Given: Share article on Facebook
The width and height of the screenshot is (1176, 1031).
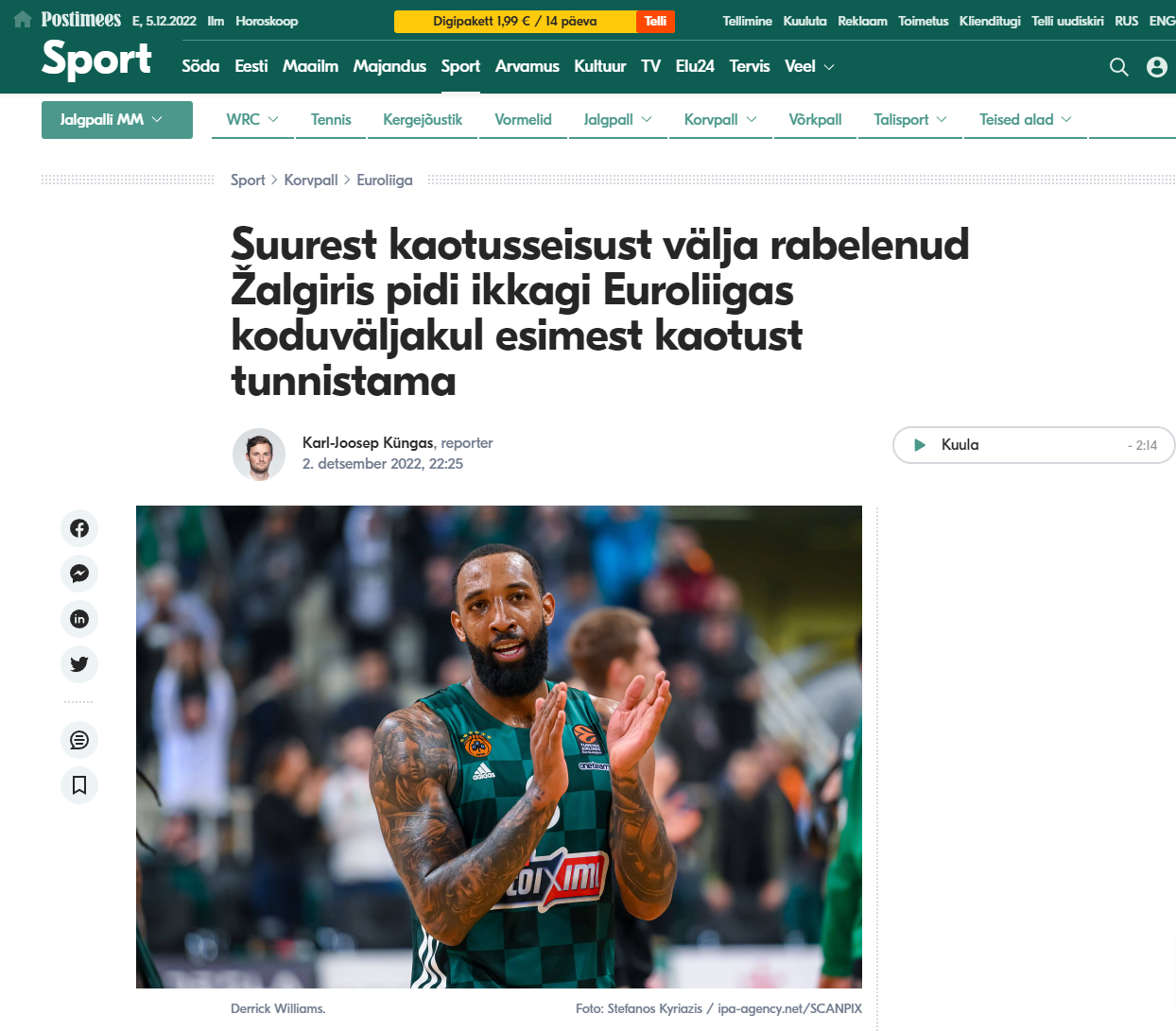Looking at the screenshot, I should click(79, 528).
